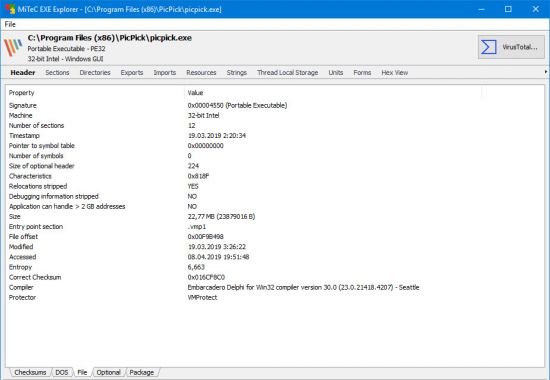The width and height of the screenshot is (550, 380).
Task: Switch to the Resources tab
Action: click(x=201, y=73)
